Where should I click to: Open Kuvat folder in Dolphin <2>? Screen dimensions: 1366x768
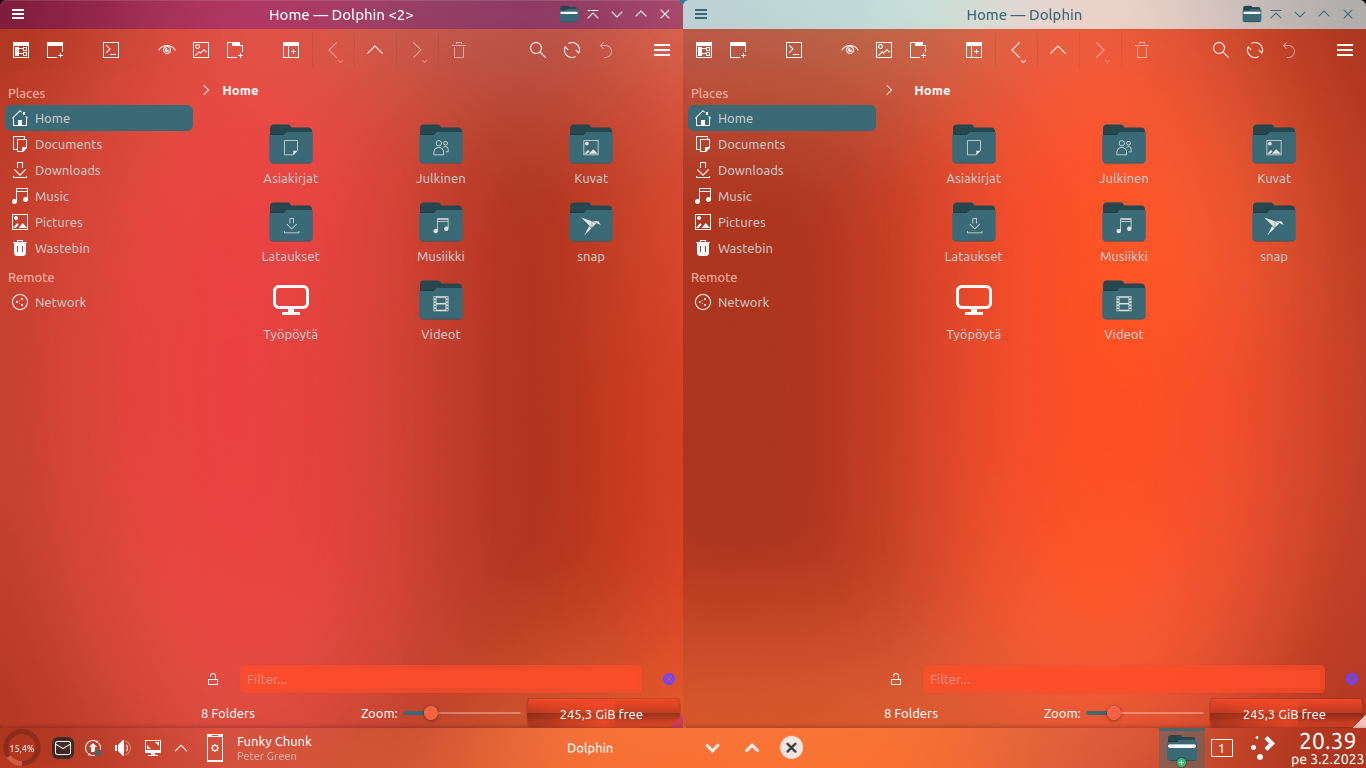(x=591, y=155)
